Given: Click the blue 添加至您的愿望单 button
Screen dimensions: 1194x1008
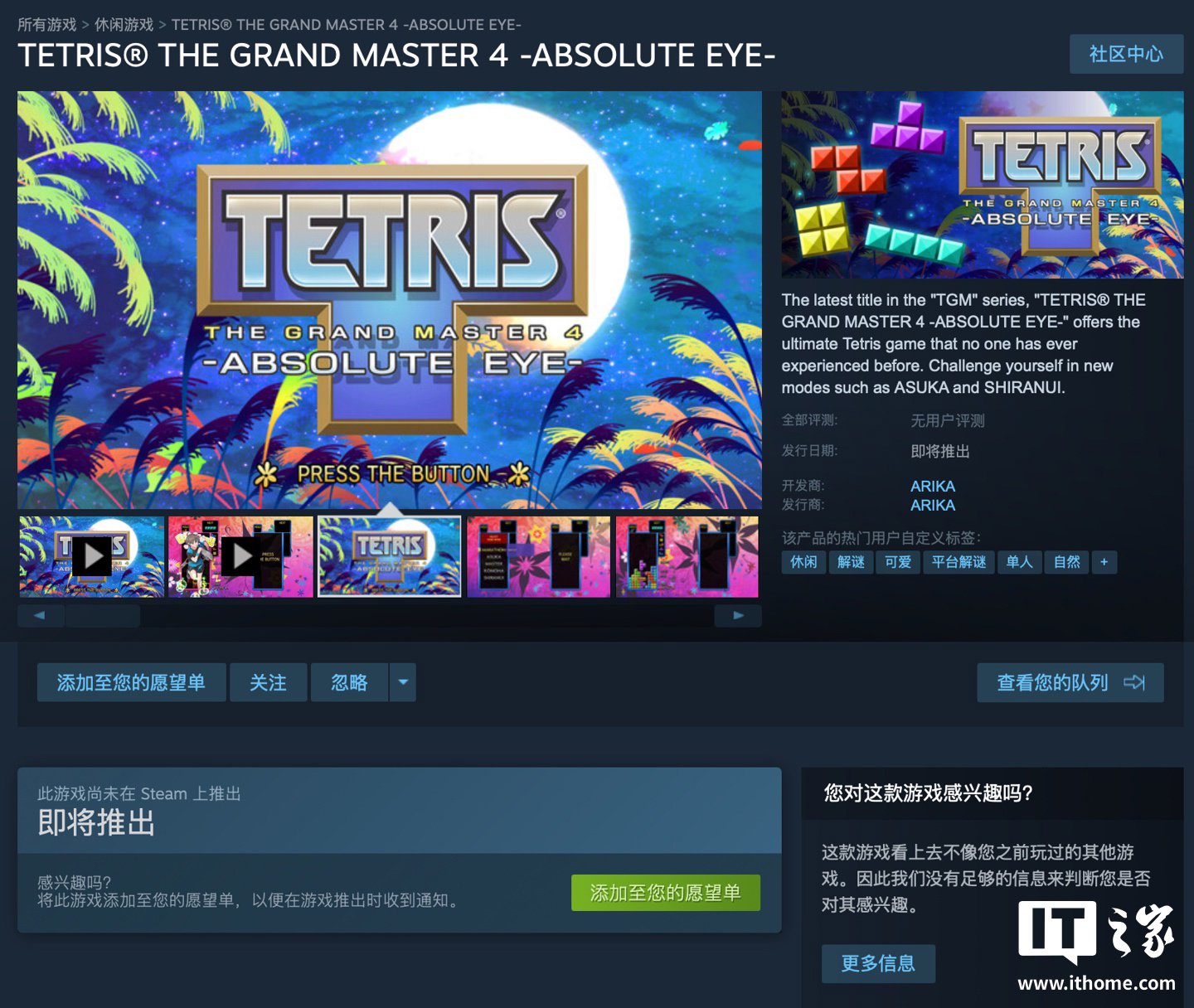Looking at the screenshot, I should (x=131, y=682).
